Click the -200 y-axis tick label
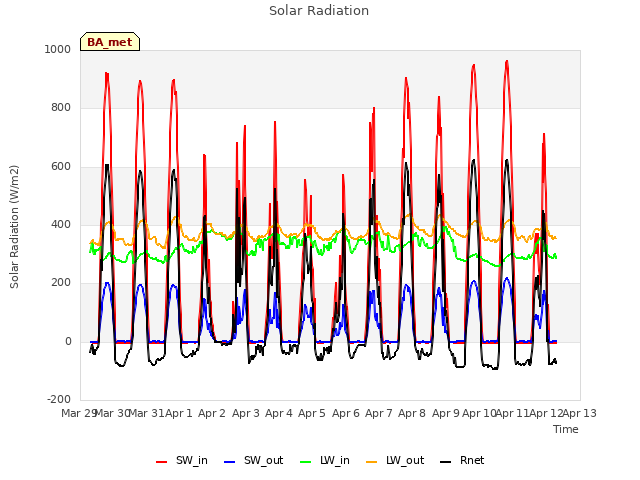Screen dimensions: 640x480 59,399
